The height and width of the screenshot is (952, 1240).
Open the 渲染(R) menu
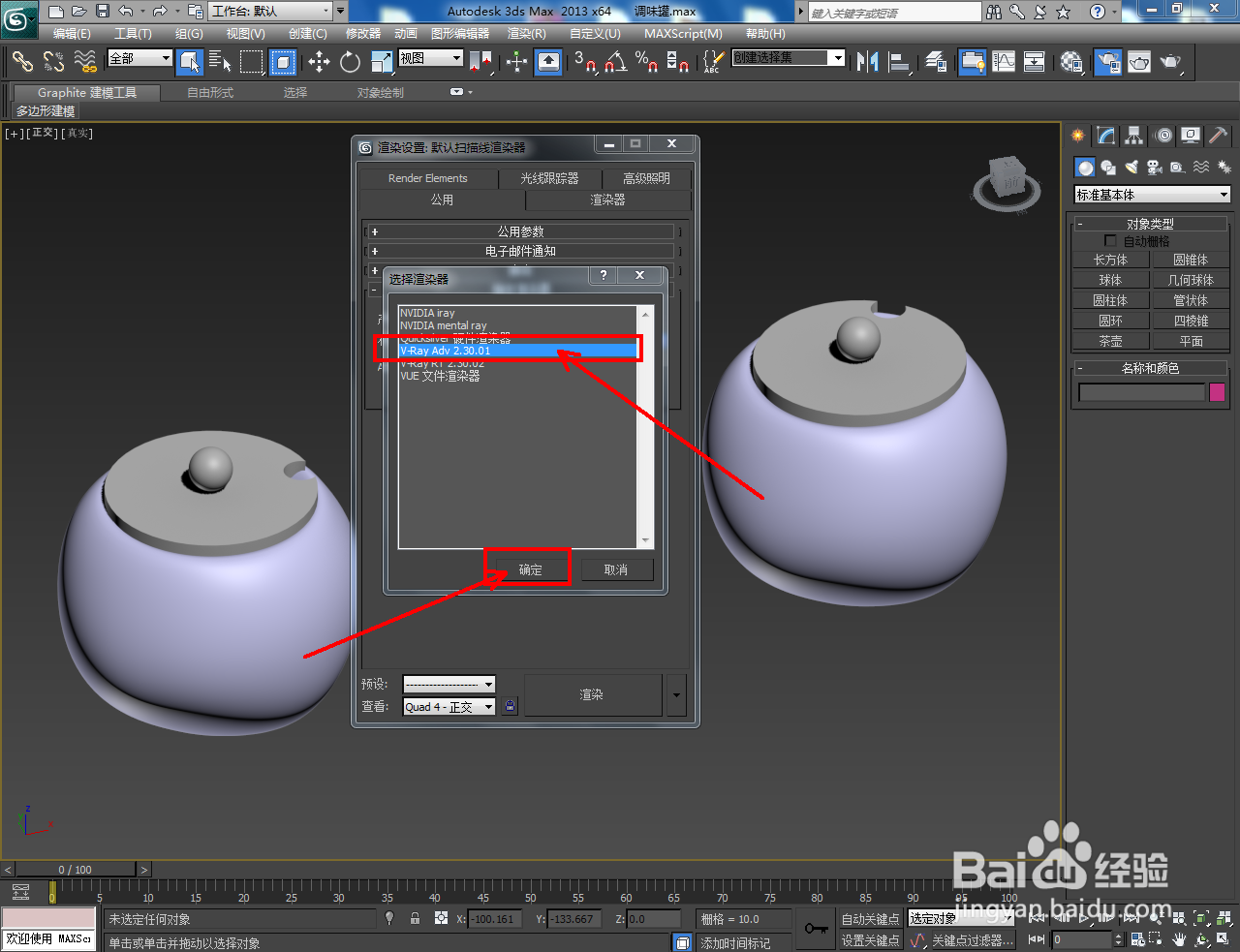pyautogui.click(x=527, y=33)
